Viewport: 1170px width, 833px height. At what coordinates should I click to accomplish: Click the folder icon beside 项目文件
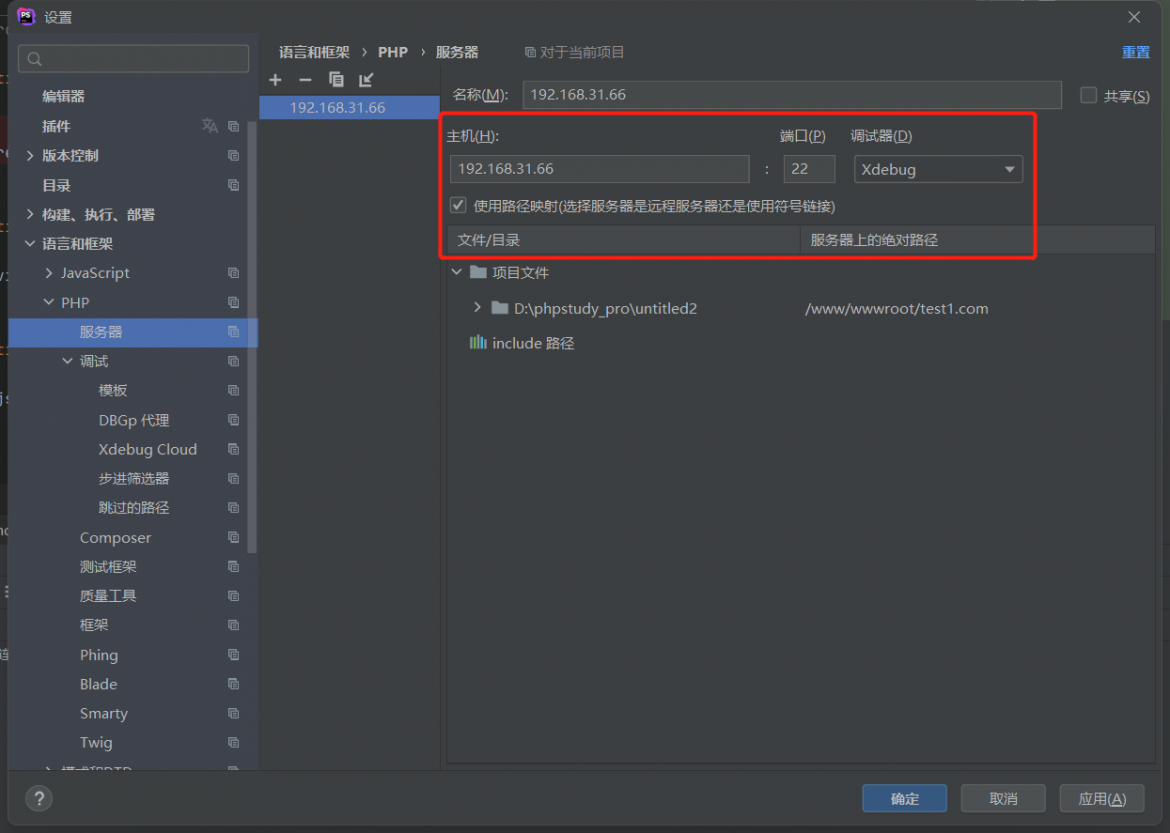tap(477, 271)
